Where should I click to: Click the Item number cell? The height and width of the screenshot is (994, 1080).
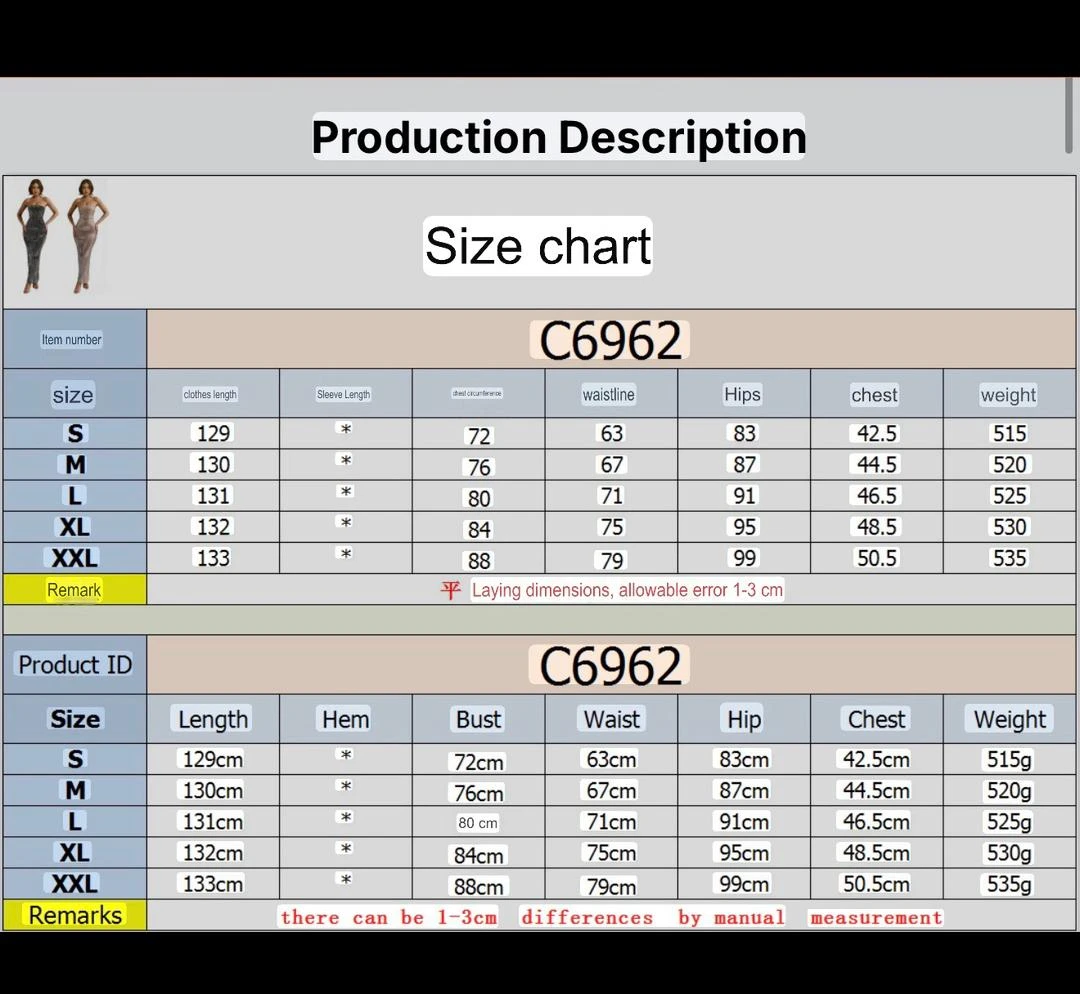coord(72,339)
